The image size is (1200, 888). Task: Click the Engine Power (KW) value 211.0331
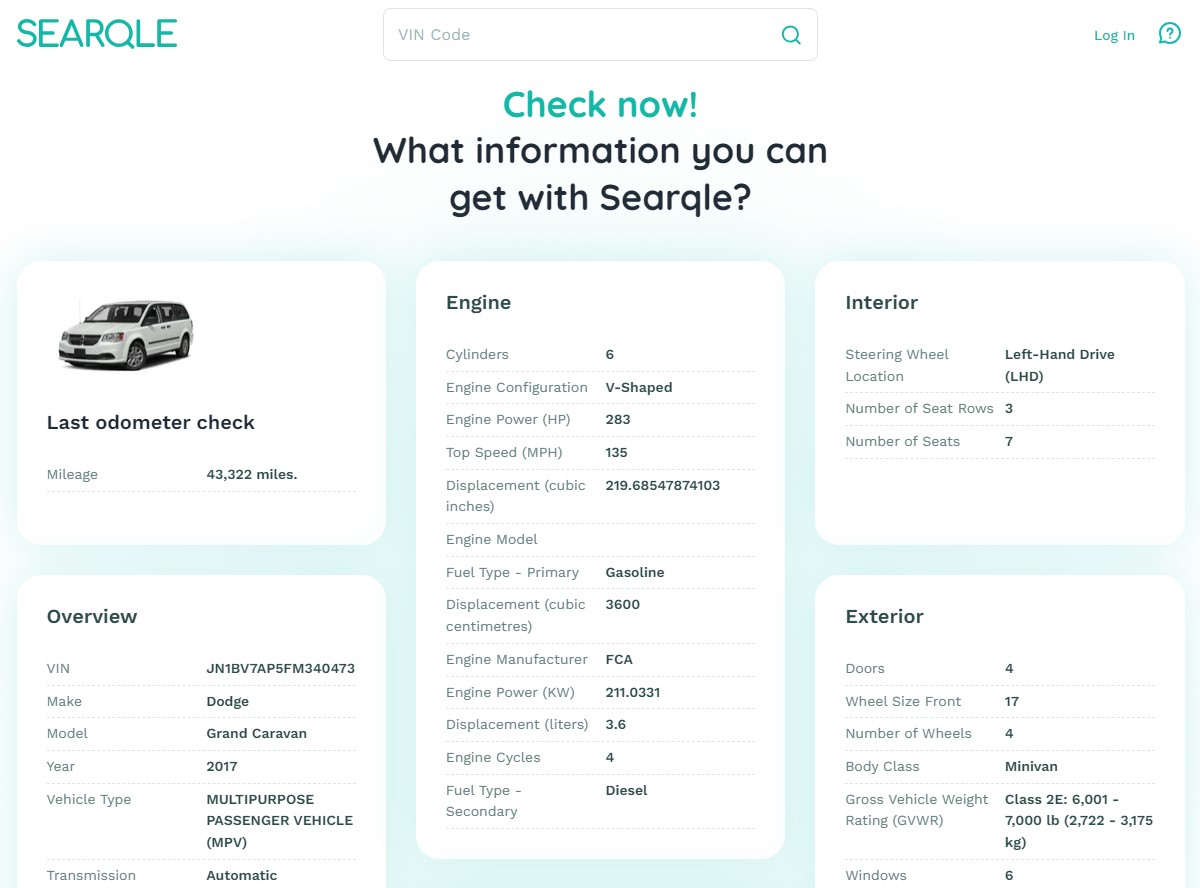click(633, 692)
